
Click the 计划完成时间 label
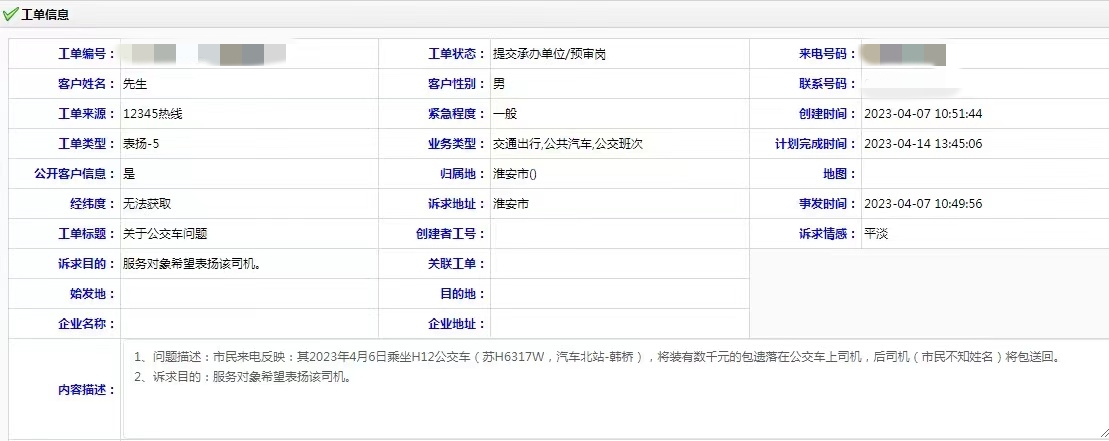coord(815,144)
